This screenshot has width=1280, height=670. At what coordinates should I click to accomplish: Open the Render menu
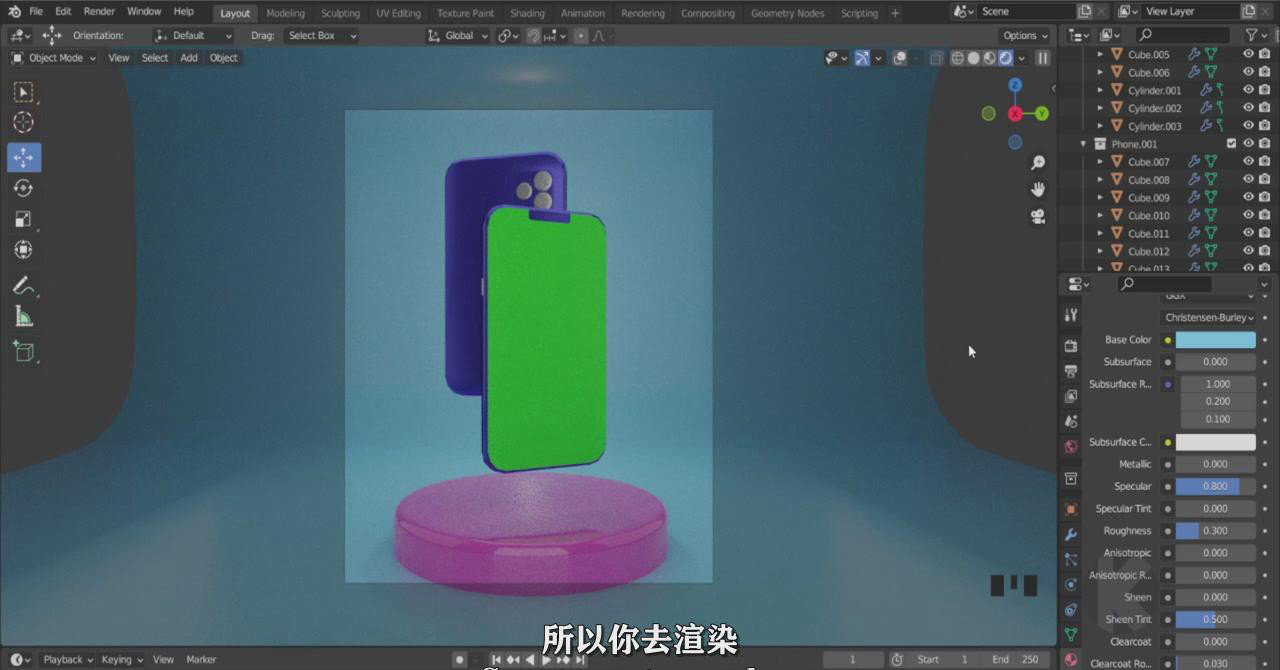99,11
